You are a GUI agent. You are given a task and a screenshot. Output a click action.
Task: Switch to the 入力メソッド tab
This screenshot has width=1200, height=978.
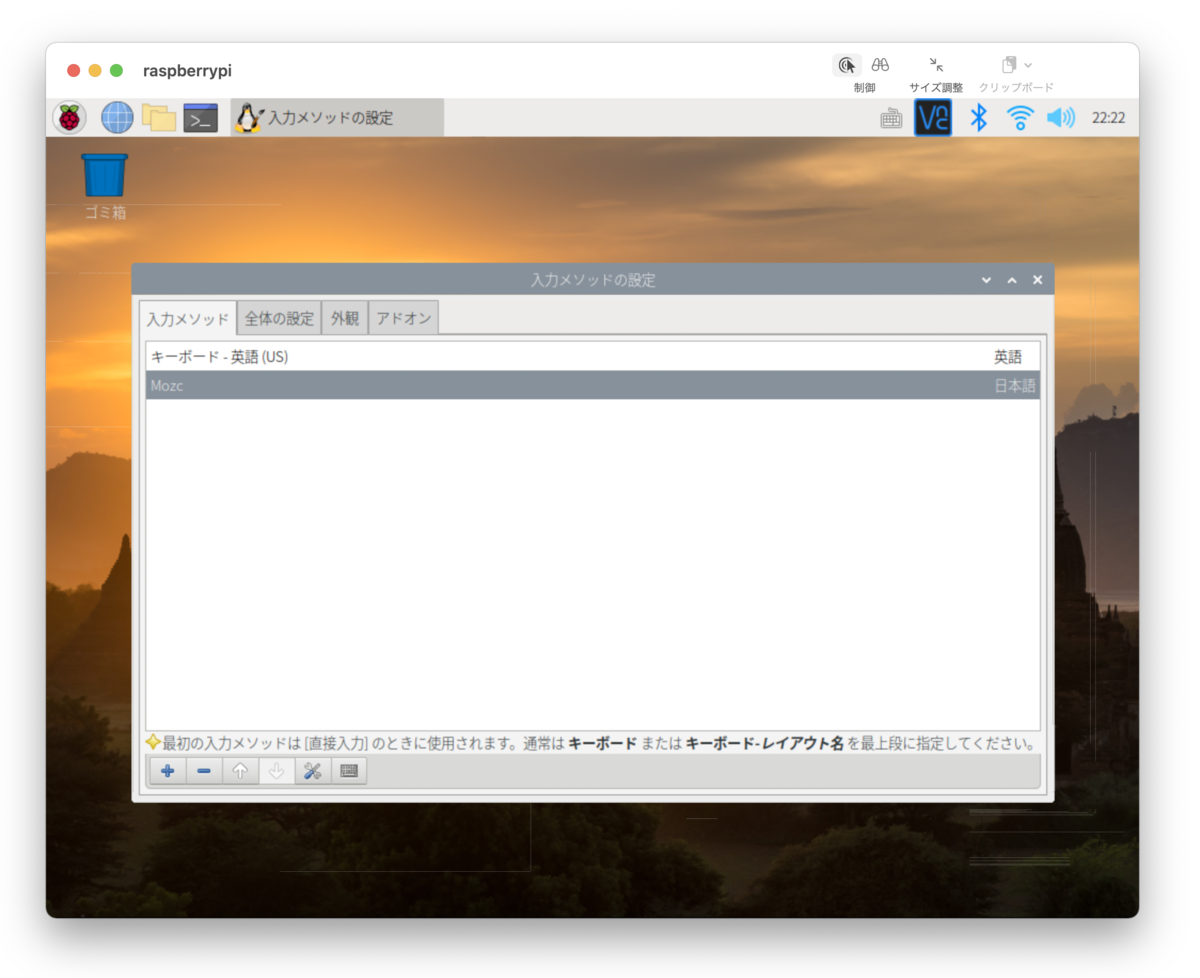click(x=188, y=319)
